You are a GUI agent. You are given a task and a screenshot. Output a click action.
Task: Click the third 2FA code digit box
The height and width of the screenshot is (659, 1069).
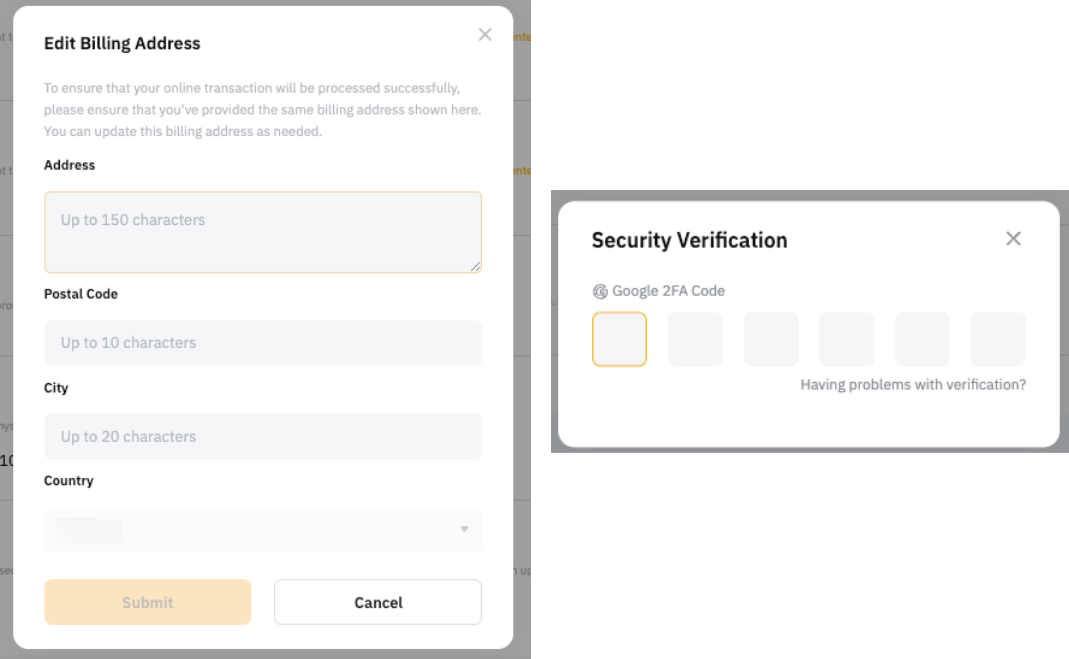(771, 339)
